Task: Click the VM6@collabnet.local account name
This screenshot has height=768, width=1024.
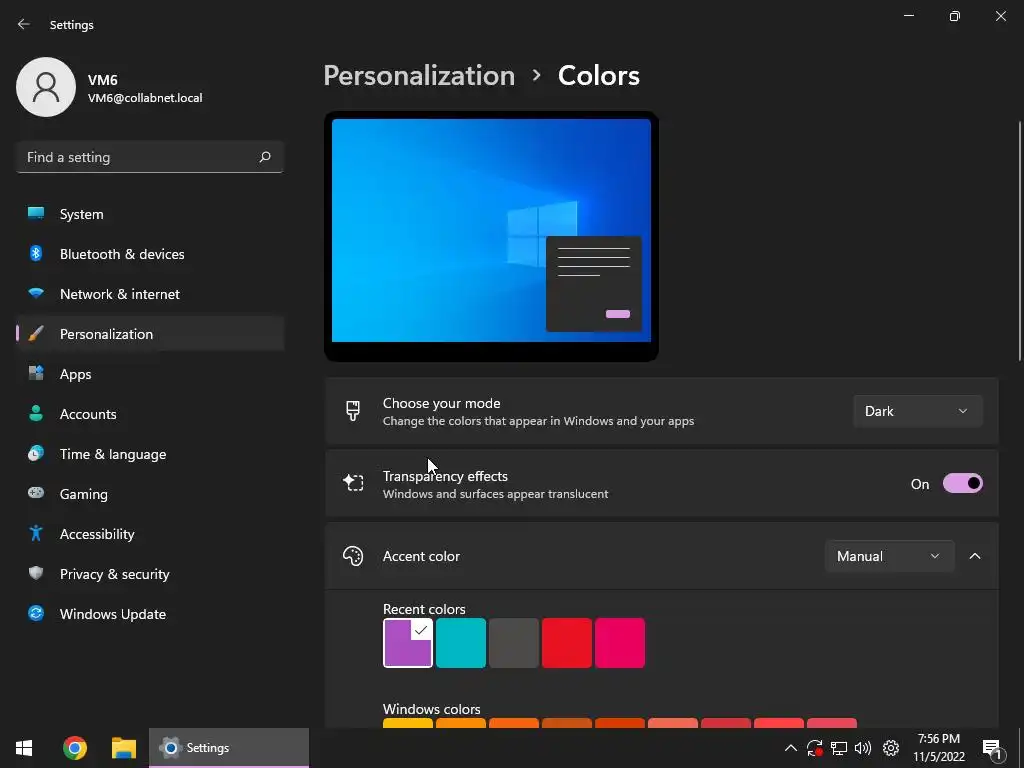Action: click(x=145, y=98)
